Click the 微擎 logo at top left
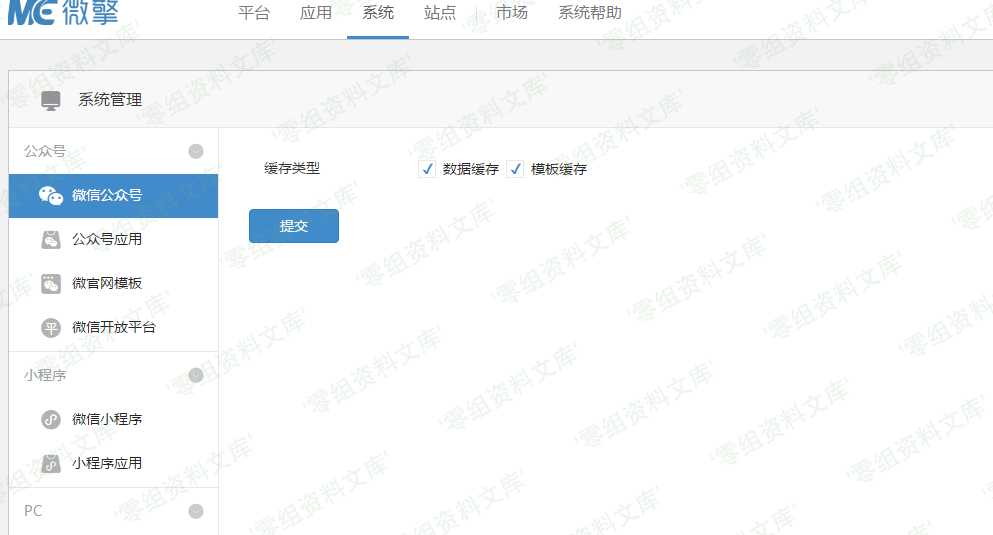The width and height of the screenshot is (993, 535). (x=60, y=13)
